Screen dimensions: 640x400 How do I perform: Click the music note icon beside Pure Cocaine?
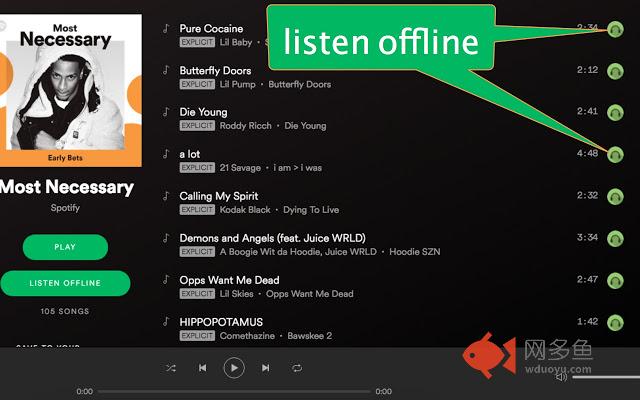pyautogui.click(x=166, y=28)
